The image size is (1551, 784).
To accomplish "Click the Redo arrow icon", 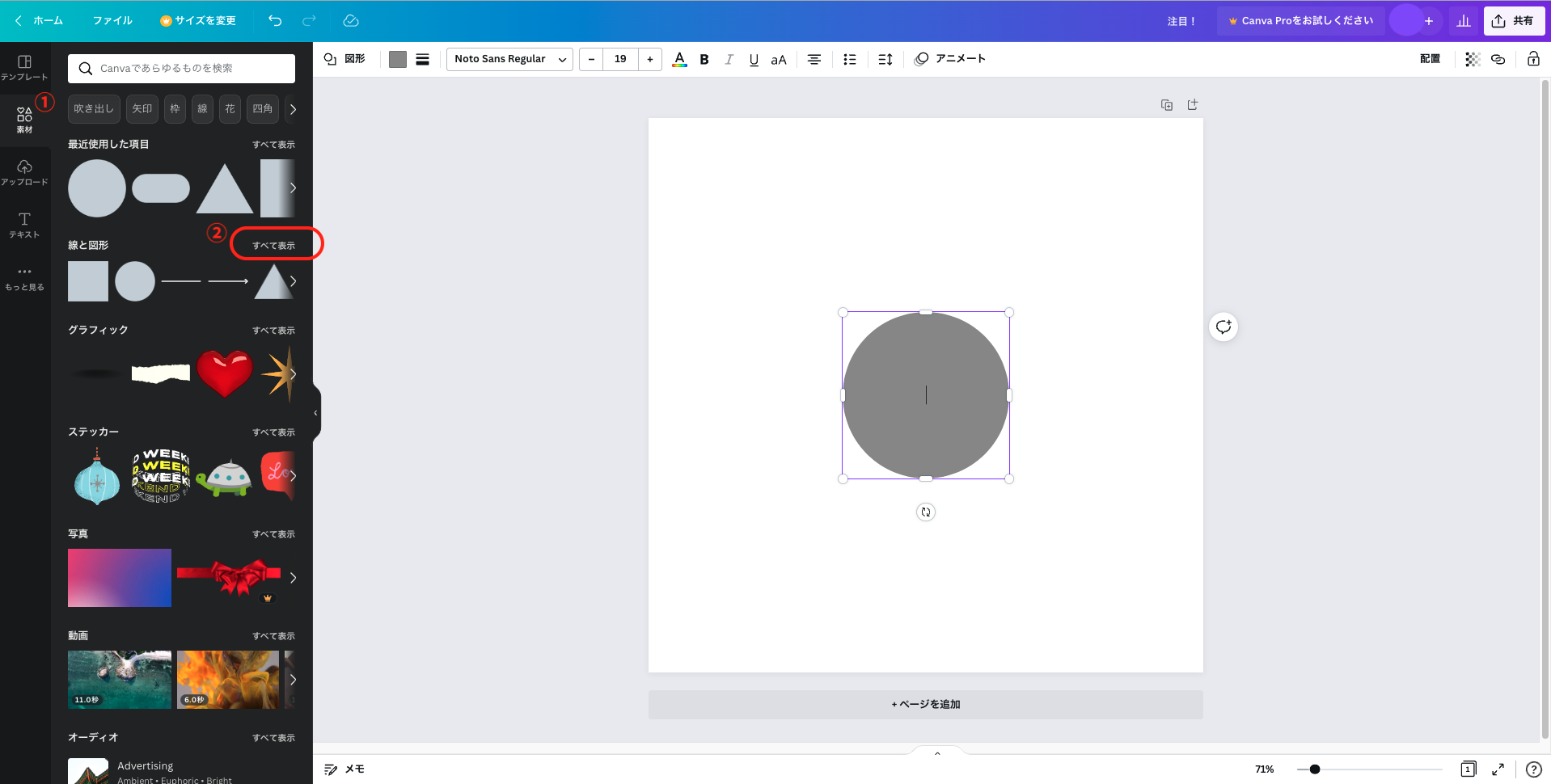I will point(308,20).
